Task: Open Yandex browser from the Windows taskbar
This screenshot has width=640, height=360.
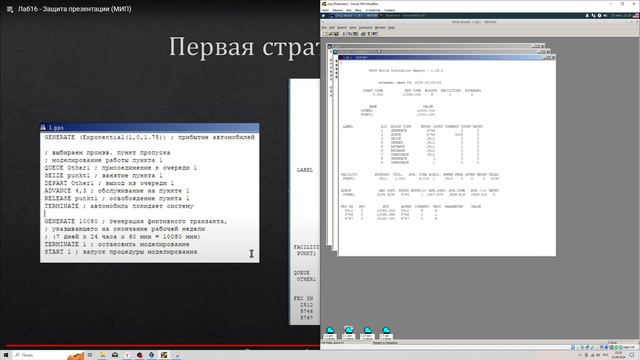Action: tap(127, 355)
